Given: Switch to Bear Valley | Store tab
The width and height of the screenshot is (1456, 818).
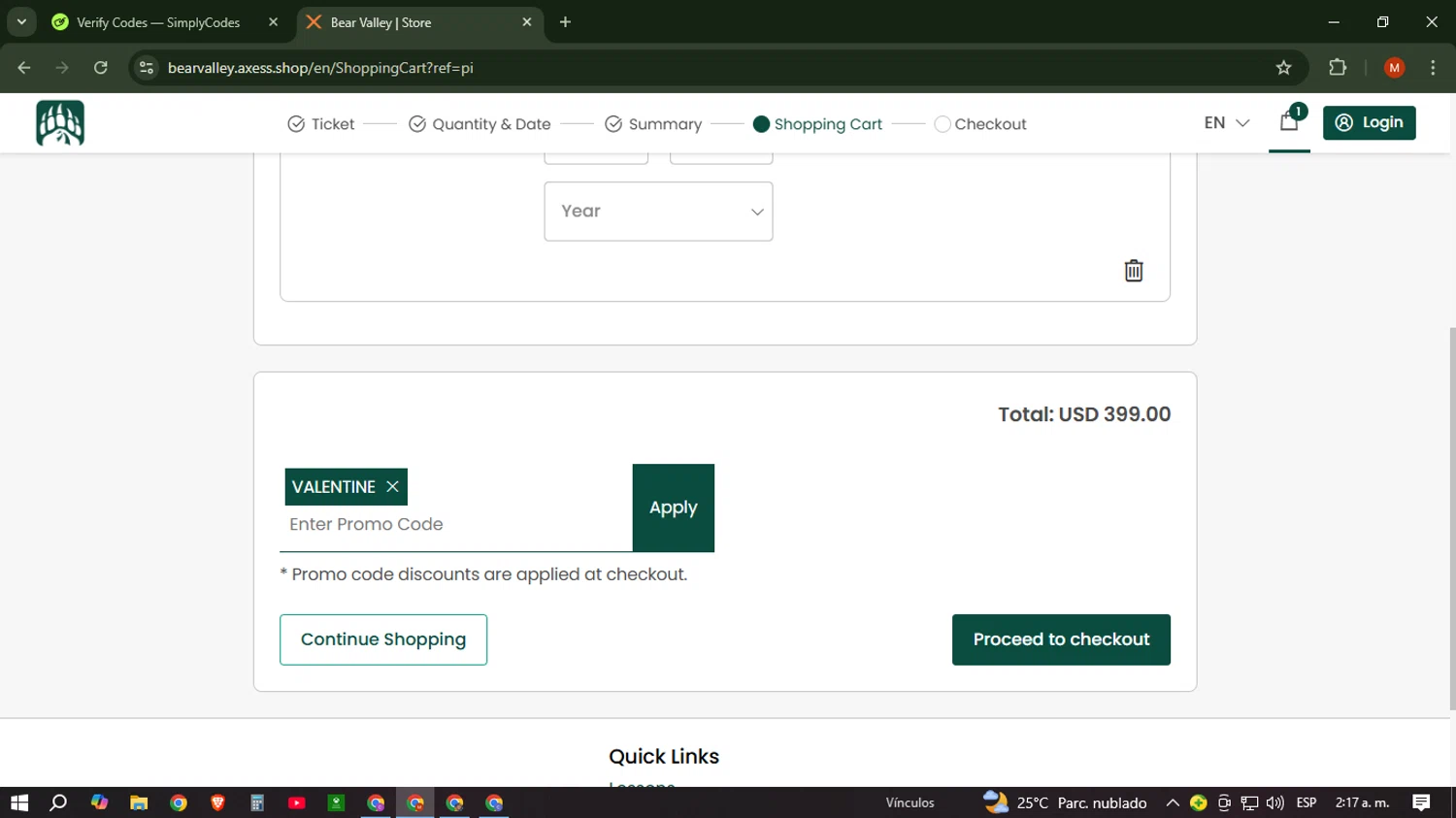Looking at the screenshot, I should [419, 22].
